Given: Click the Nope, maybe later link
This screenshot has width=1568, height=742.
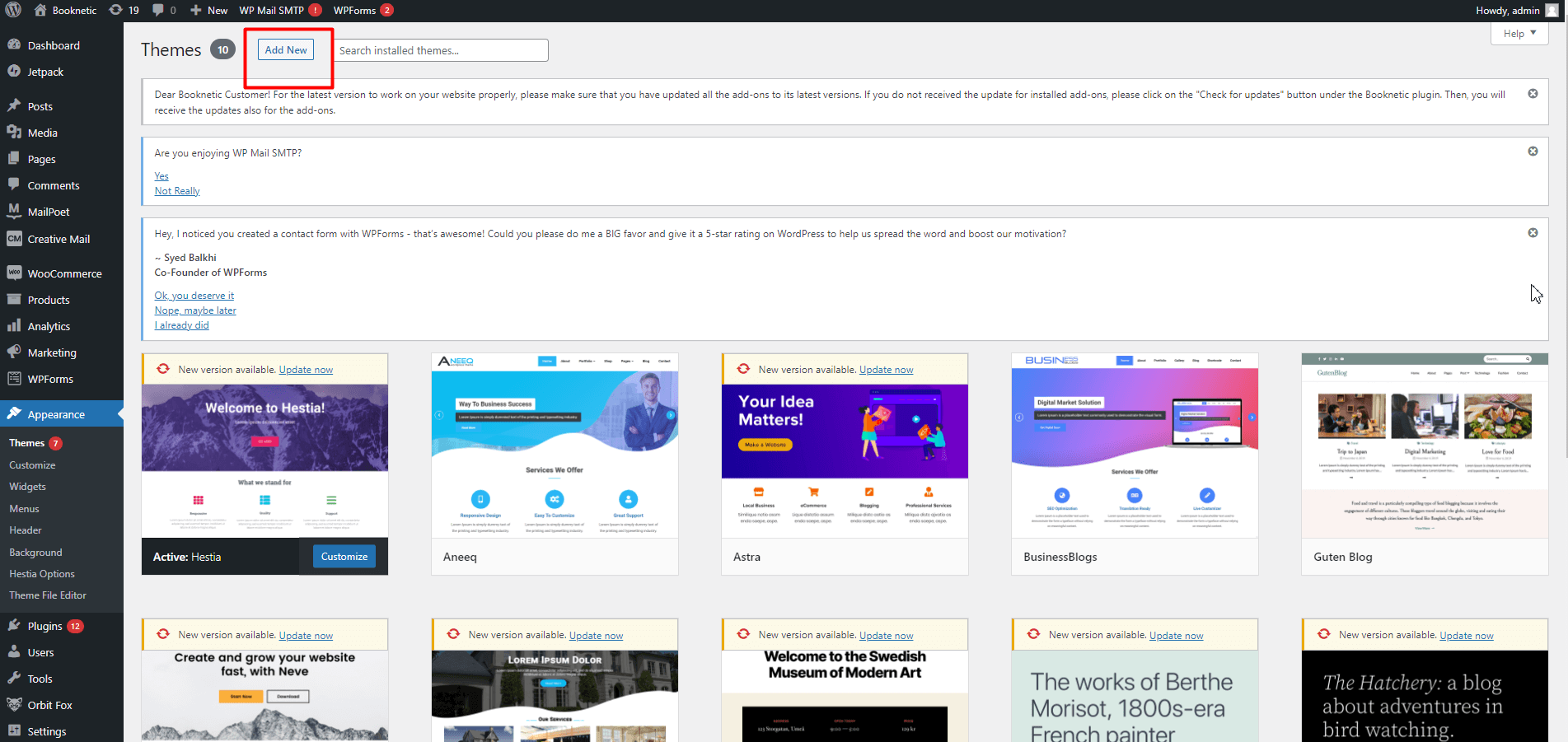Looking at the screenshot, I should click(x=195, y=310).
